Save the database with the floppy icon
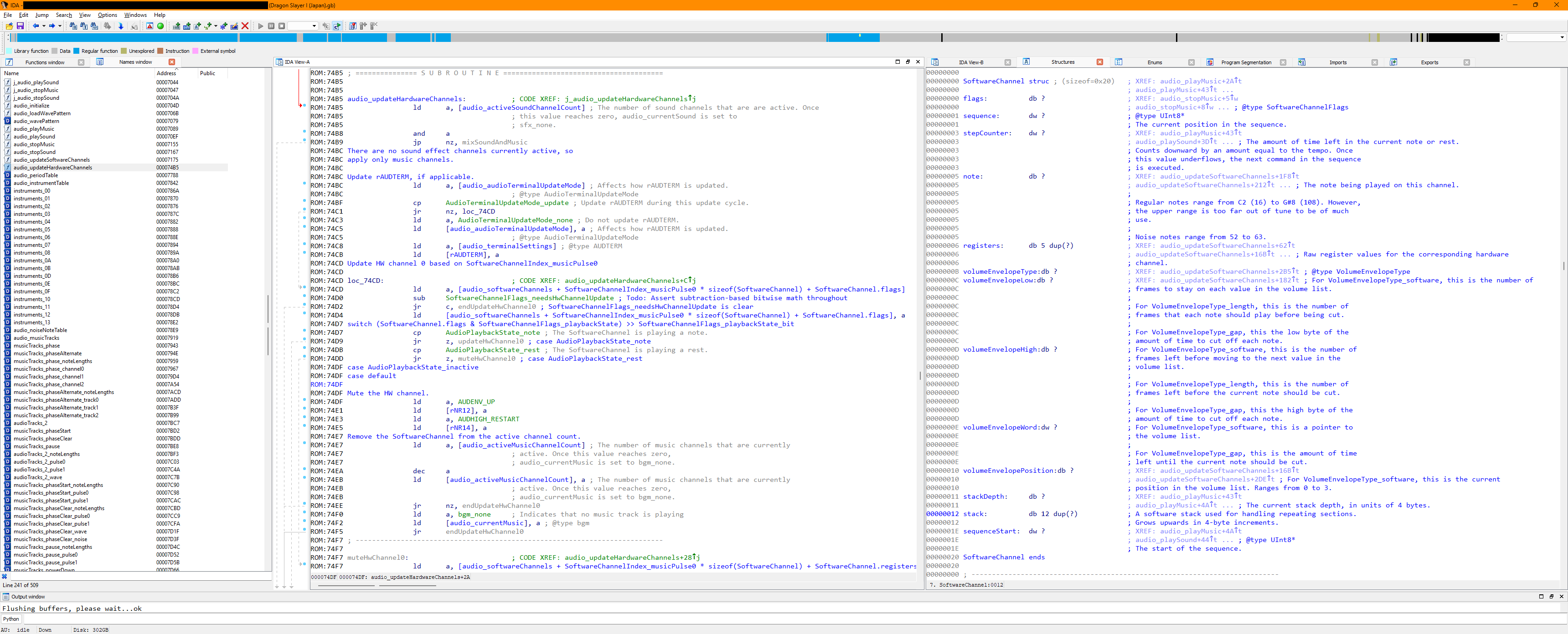 coord(20,26)
